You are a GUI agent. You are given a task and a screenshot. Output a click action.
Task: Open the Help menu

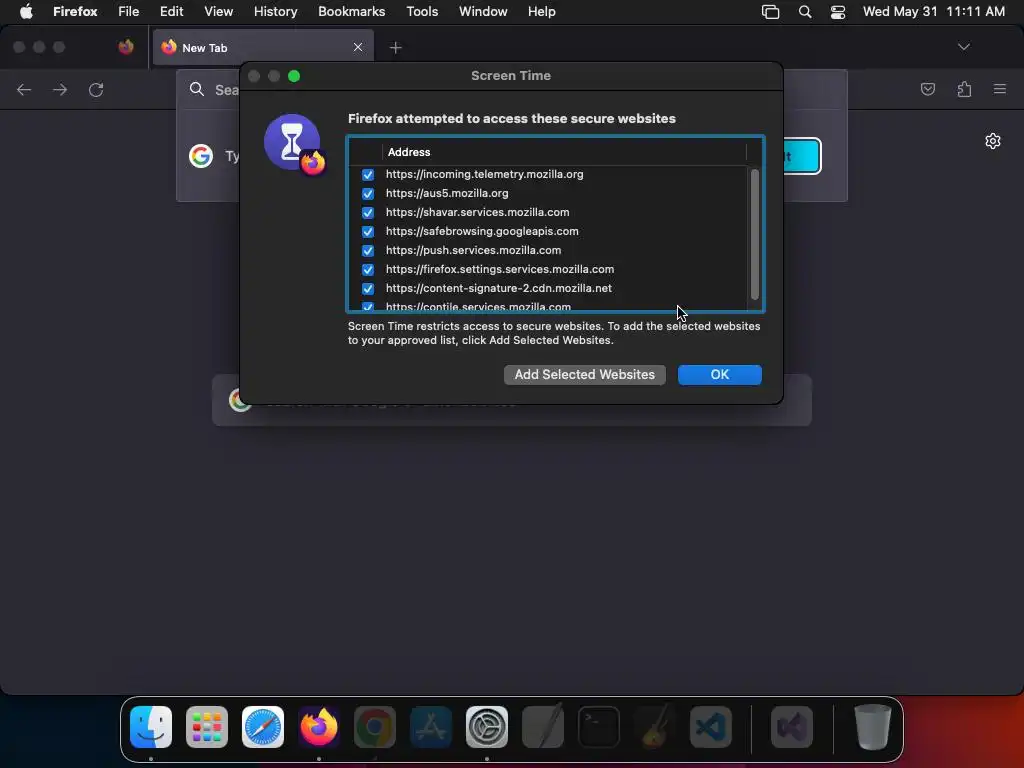coord(541,11)
